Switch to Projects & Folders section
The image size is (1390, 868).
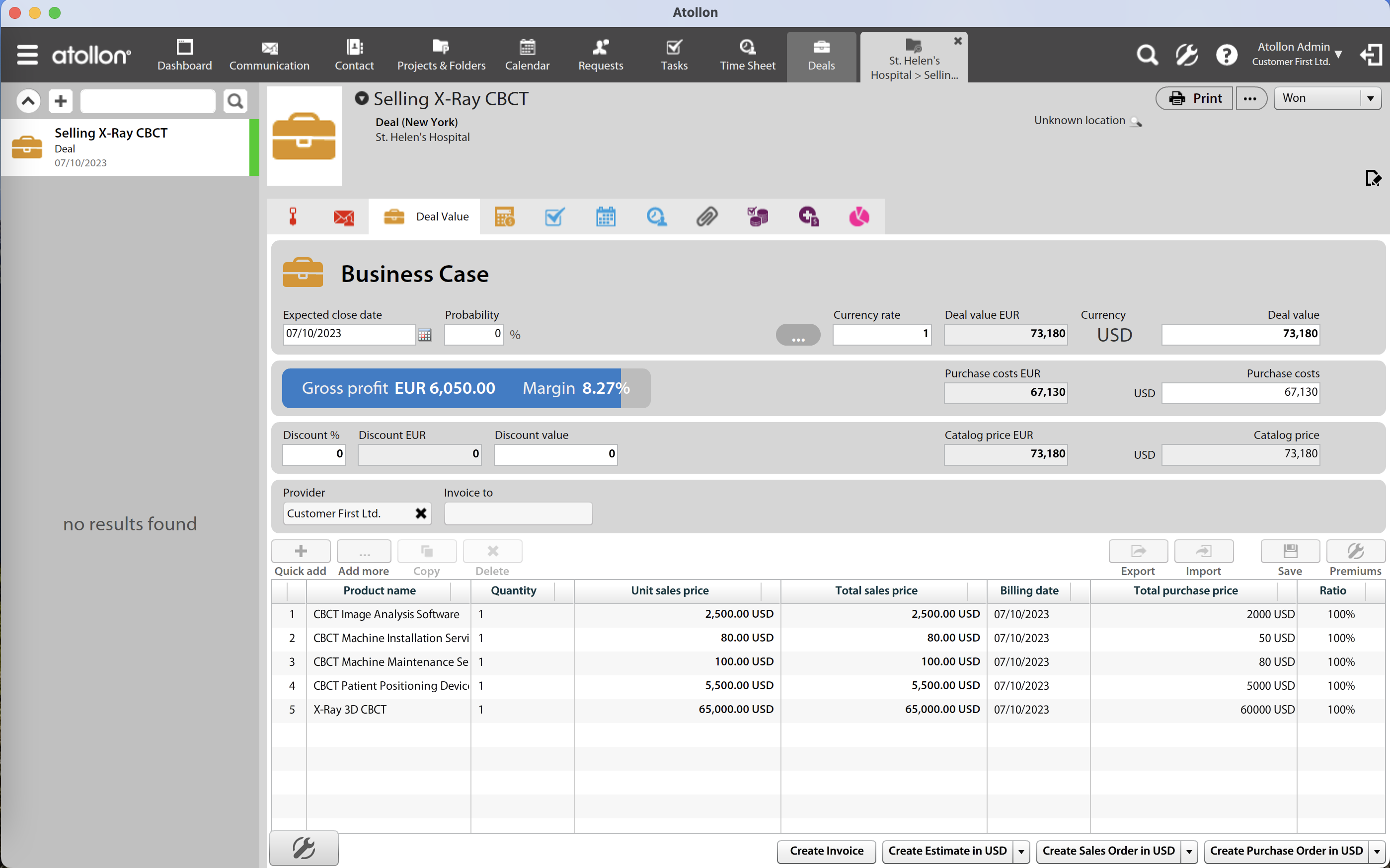coord(441,55)
